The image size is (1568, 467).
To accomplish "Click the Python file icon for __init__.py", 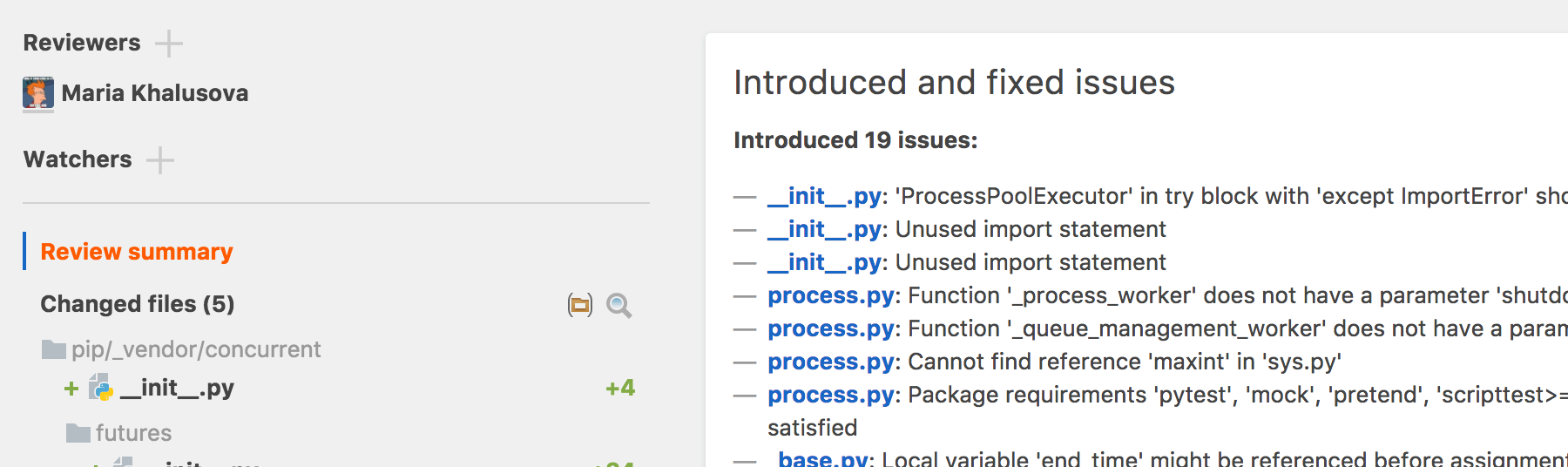I will click(101, 388).
